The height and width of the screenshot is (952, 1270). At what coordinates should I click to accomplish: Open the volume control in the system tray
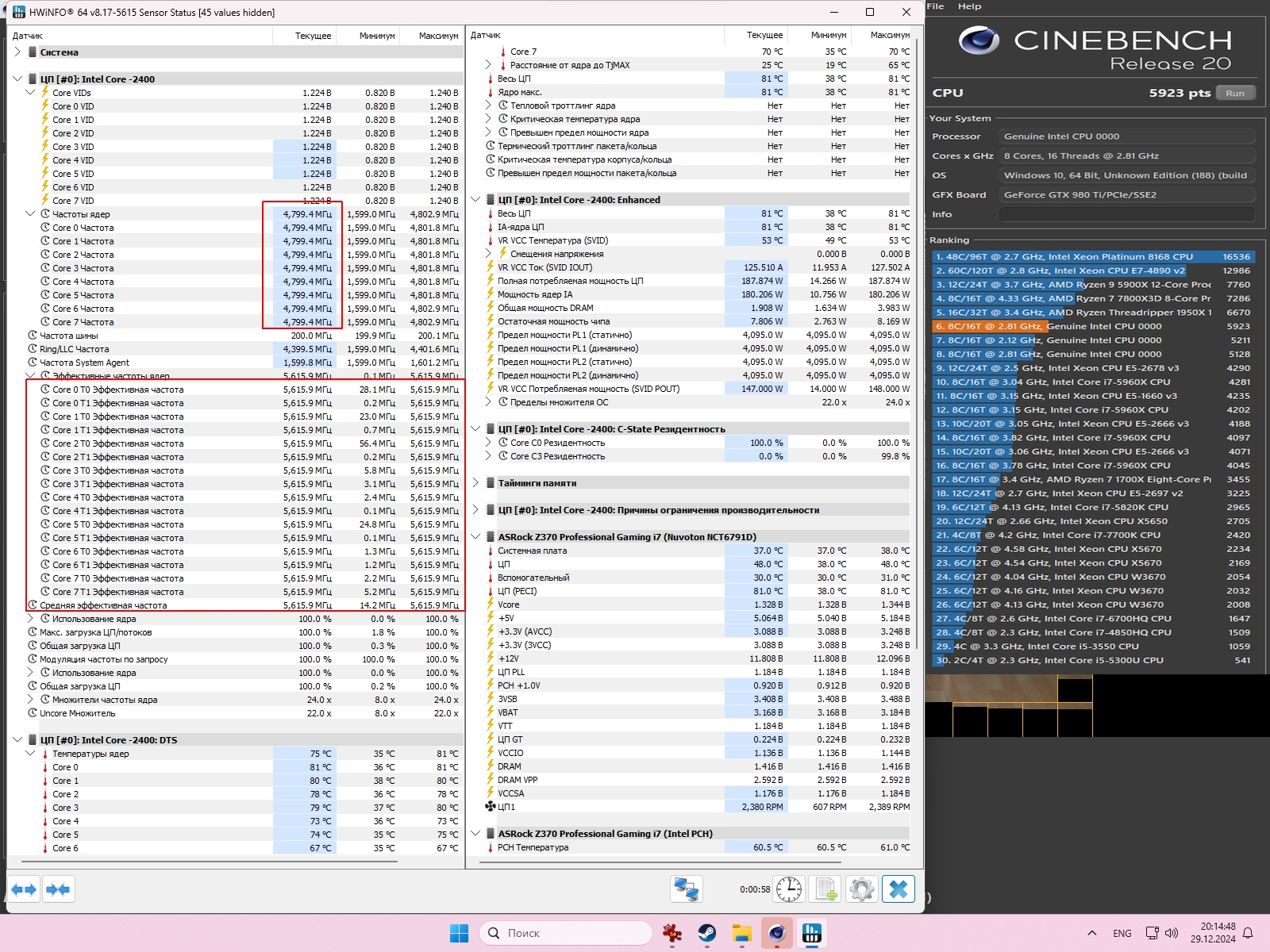pos(1172,934)
